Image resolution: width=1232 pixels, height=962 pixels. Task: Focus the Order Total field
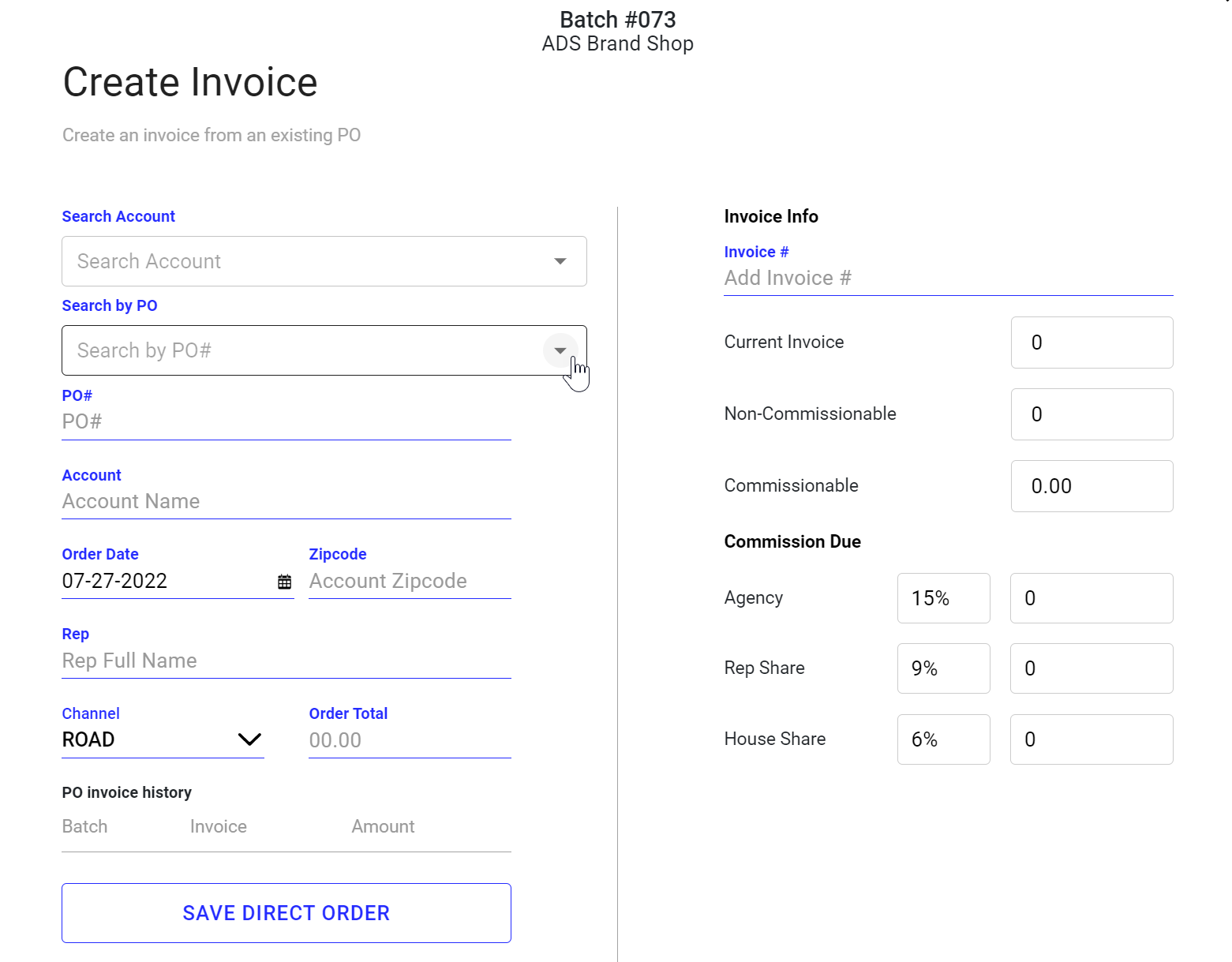[x=409, y=740]
